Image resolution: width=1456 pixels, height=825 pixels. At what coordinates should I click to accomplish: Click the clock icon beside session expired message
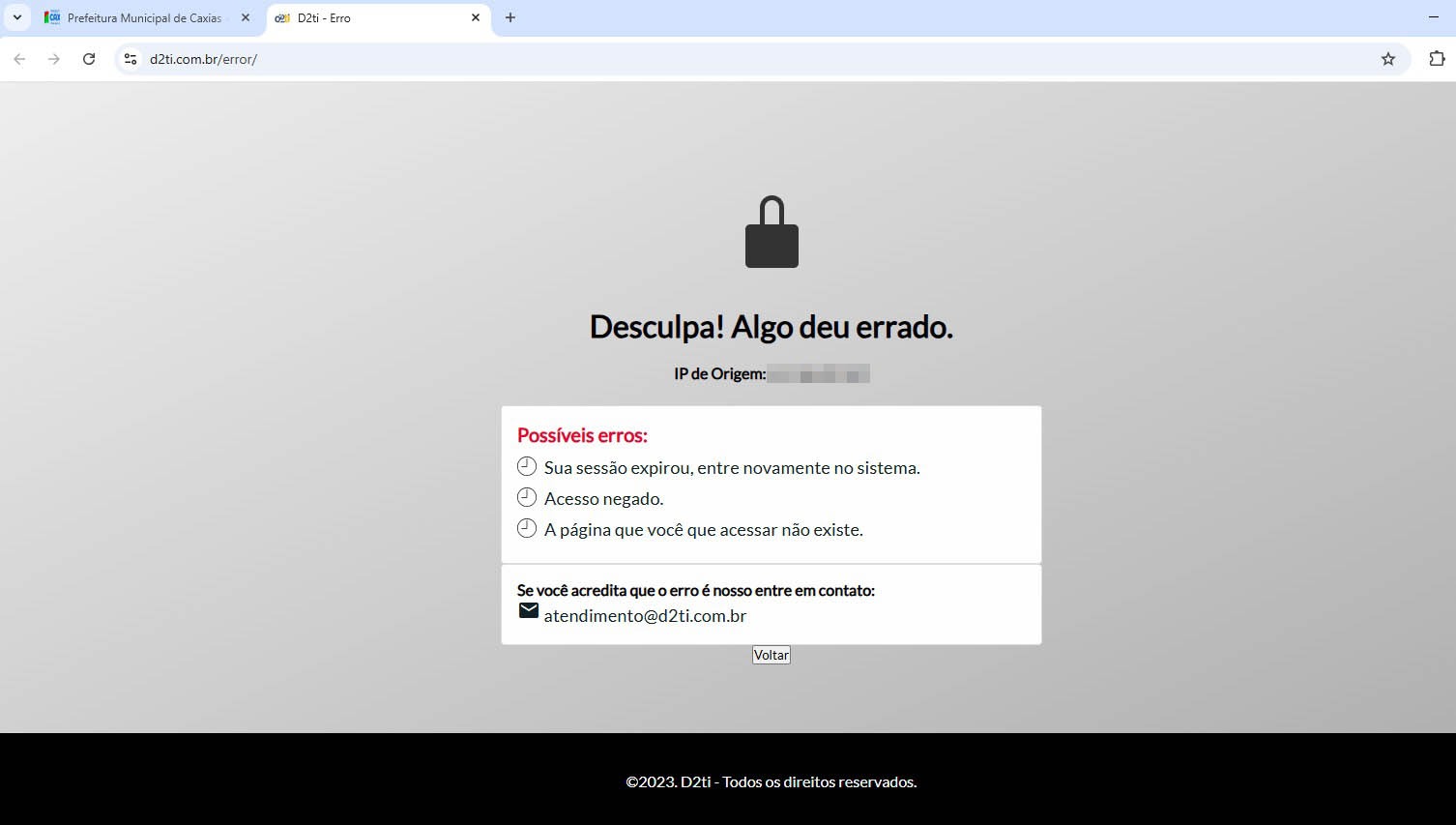527,466
